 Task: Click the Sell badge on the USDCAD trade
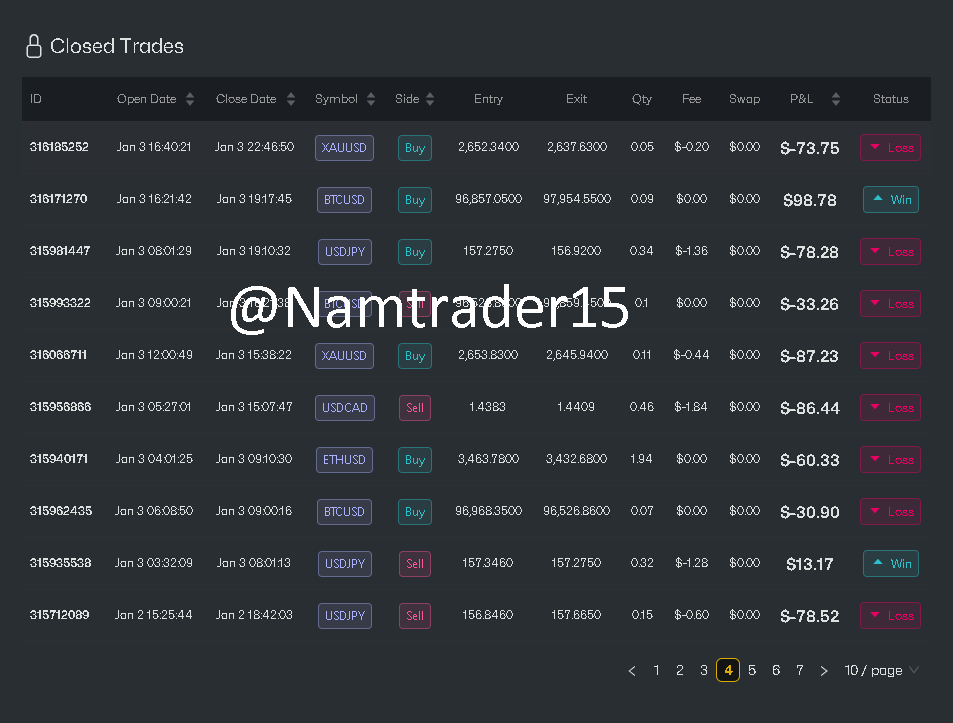click(414, 407)
